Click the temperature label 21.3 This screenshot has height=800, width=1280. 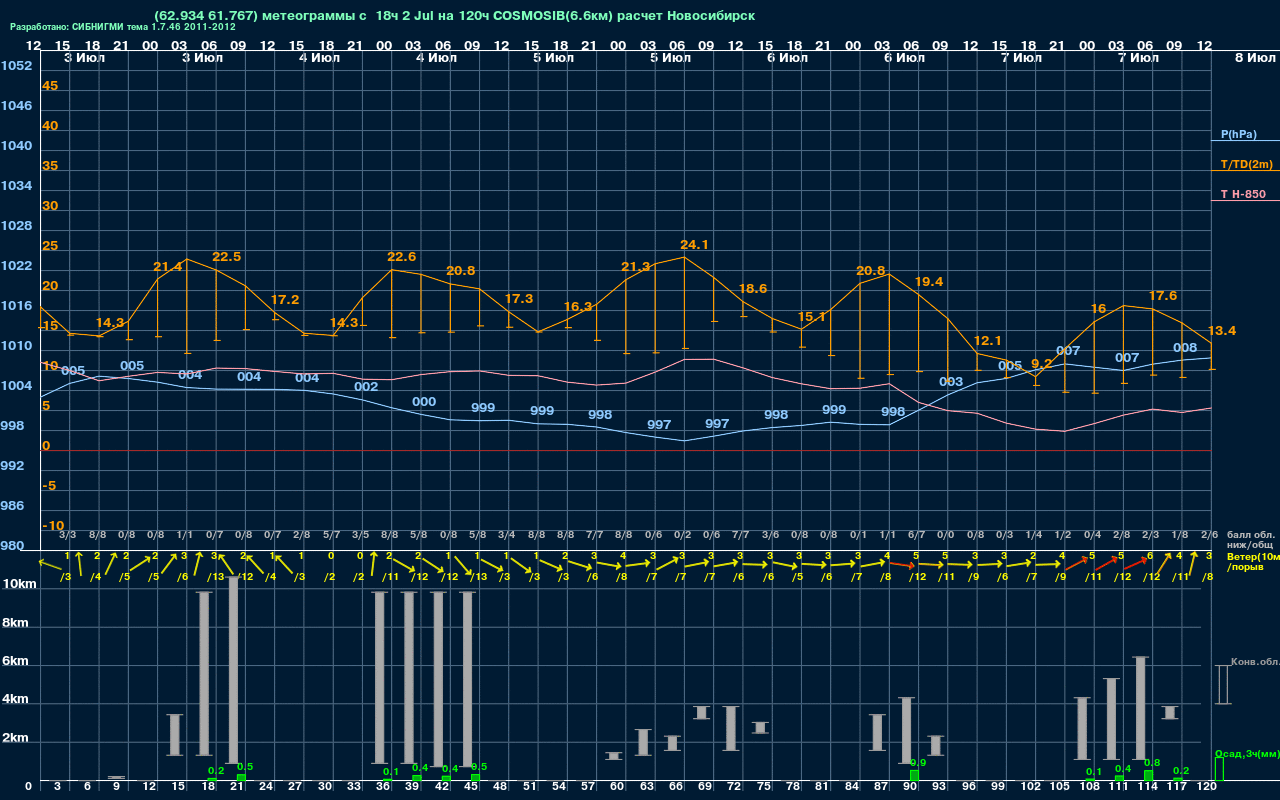tap(636, 267)
